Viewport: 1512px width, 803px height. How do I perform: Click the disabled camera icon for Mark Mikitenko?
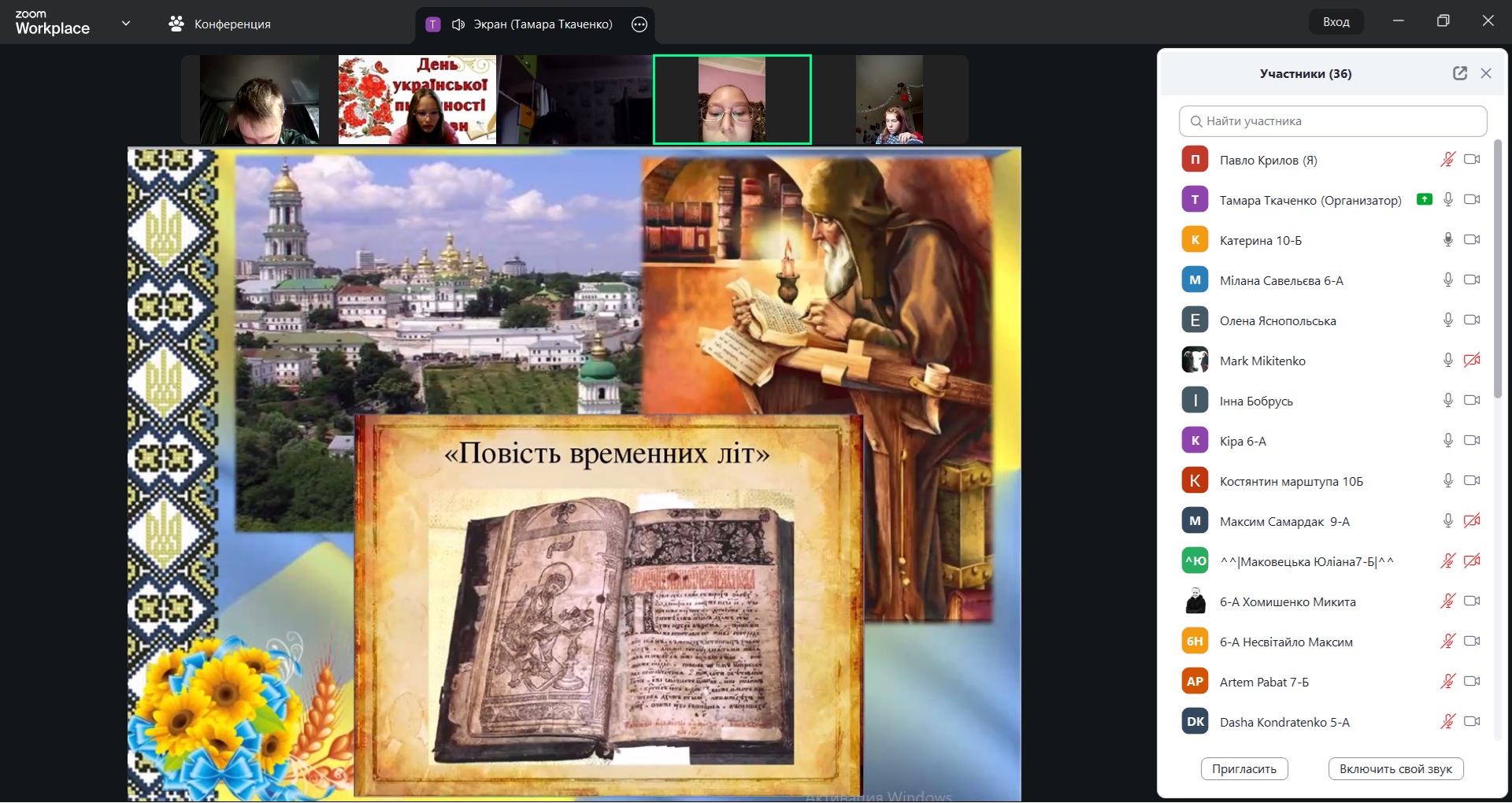[1472, 361]
